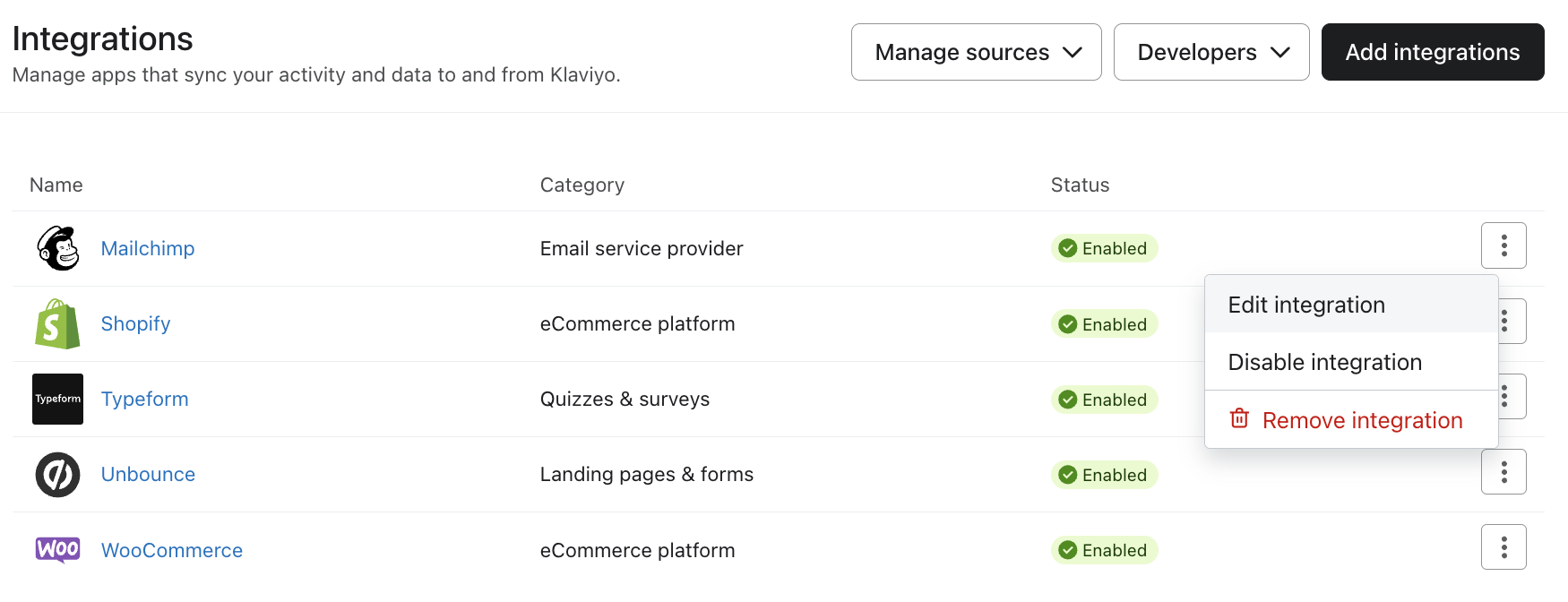Open the three-dot menu for Unbounce
The height and width of the screenshot is (602, 1568).
point(1503,471)
